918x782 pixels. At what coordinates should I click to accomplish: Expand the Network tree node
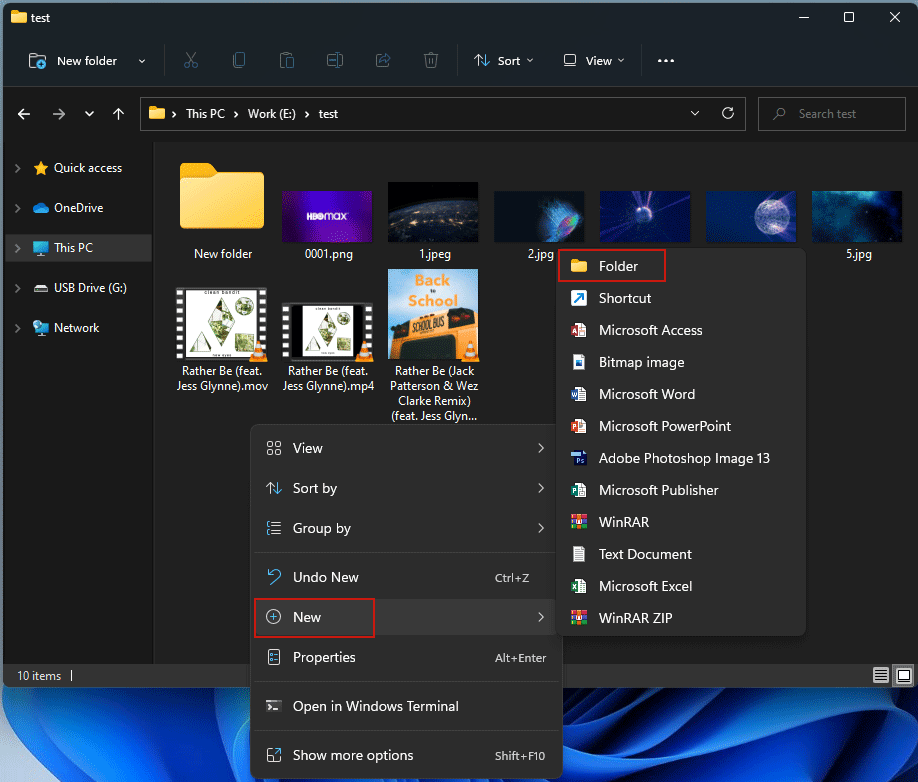[x=18, y=328]
